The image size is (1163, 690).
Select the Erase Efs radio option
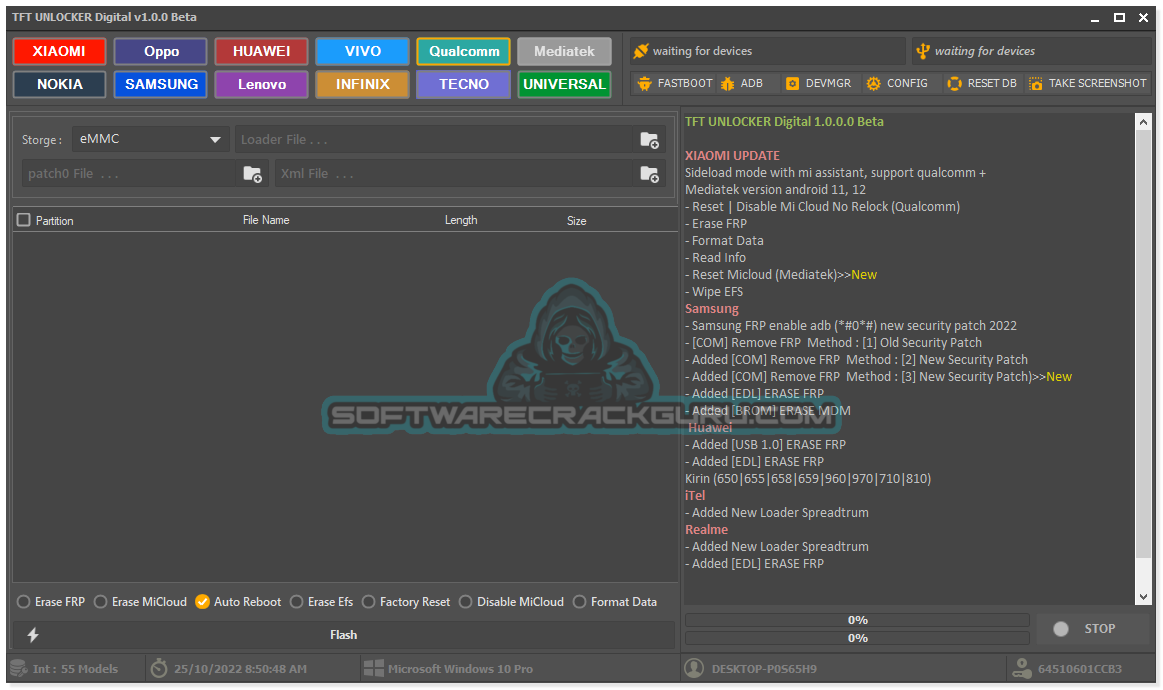click(x=297, y=602)
